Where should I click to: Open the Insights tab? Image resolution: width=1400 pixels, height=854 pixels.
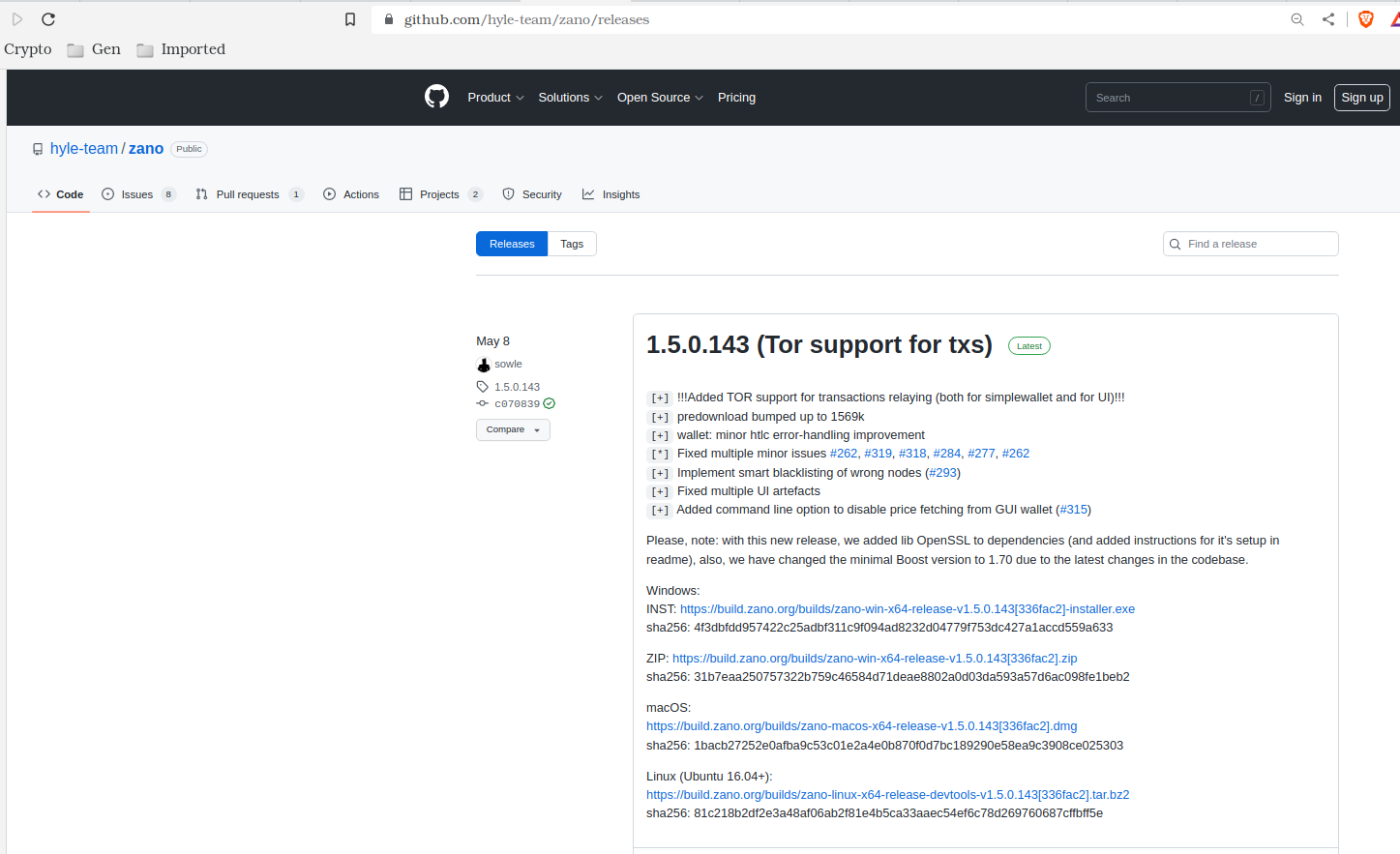(611, 194)
